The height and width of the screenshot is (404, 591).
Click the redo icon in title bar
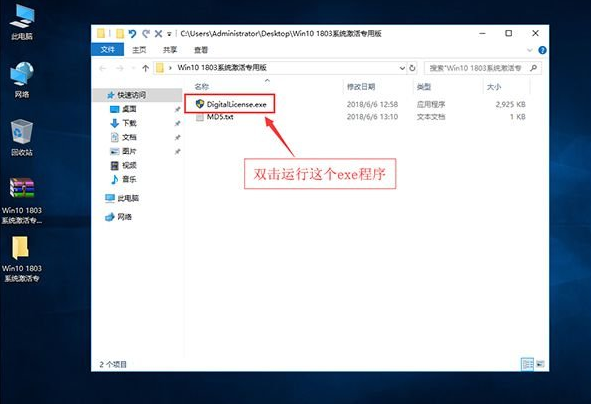pyautogui.click(x=145, y=34)
